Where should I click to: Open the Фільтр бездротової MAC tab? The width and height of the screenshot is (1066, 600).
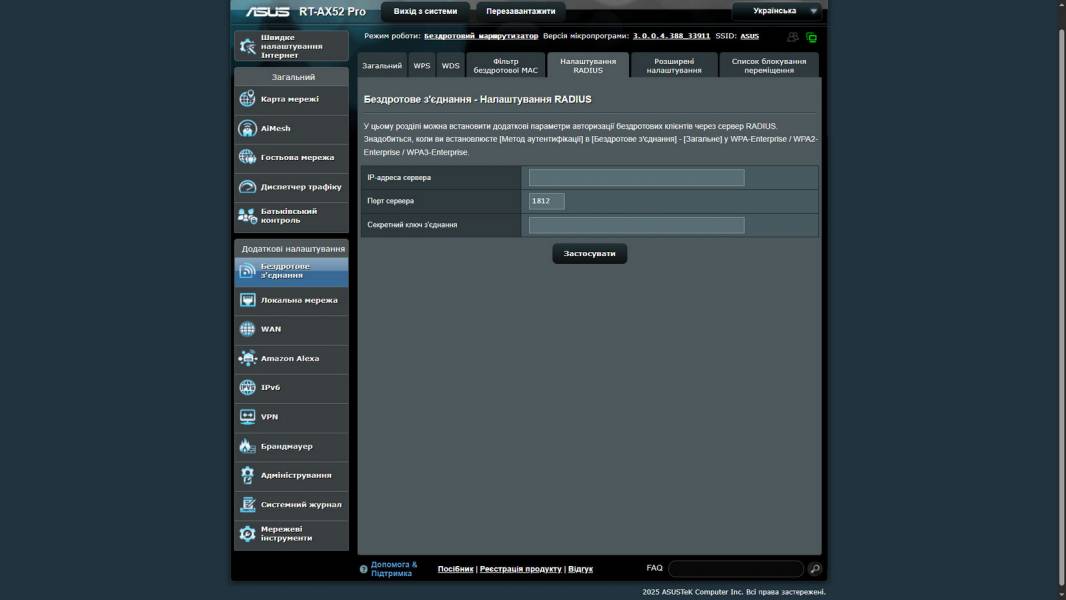click(505, 65)
